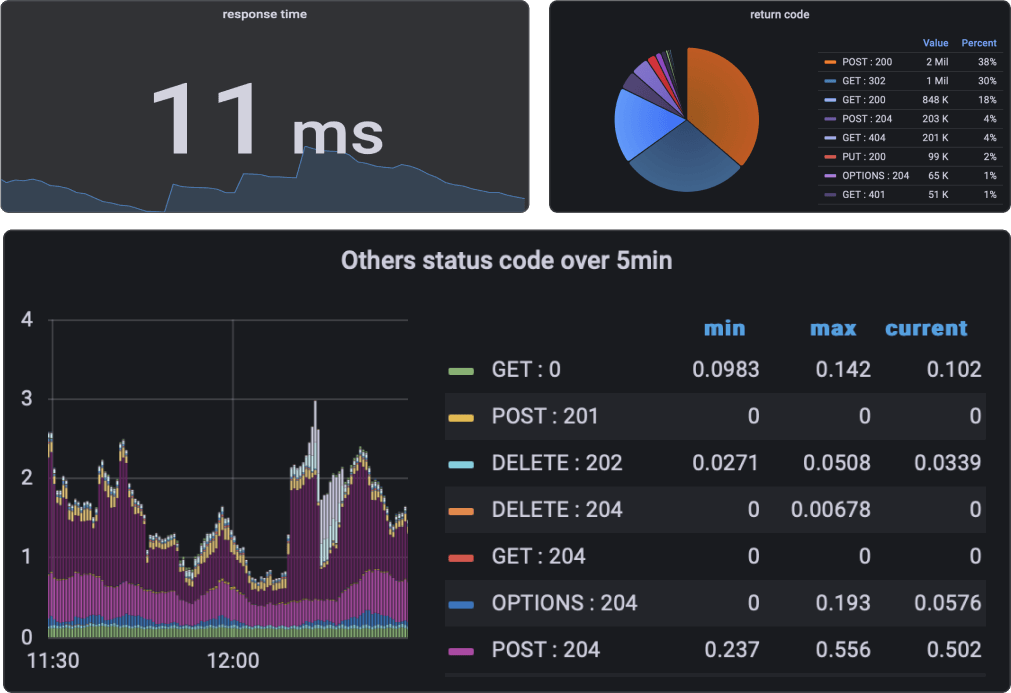Open the Others status code panel title menu
The height and width of the screenshot is (693, 1011).
[x=505, y=260]
